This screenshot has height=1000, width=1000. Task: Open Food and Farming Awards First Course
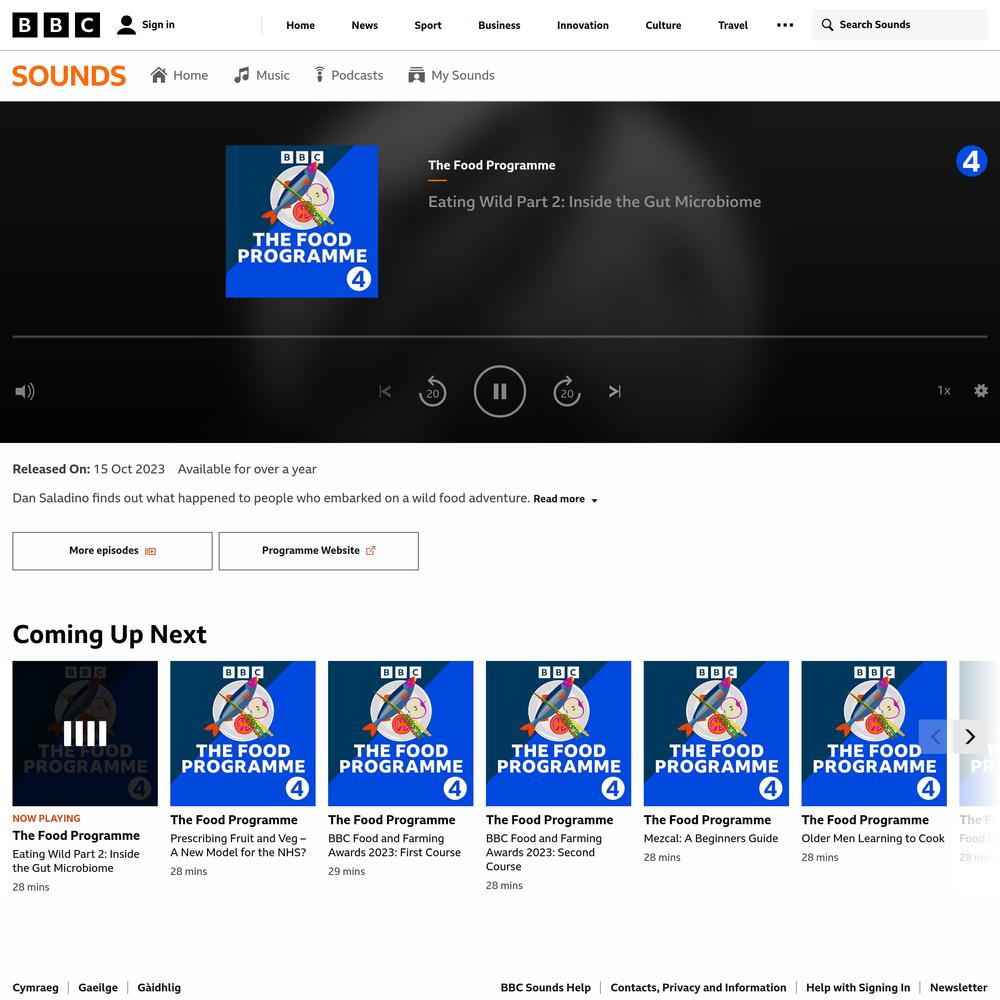(x=394, y=845)
